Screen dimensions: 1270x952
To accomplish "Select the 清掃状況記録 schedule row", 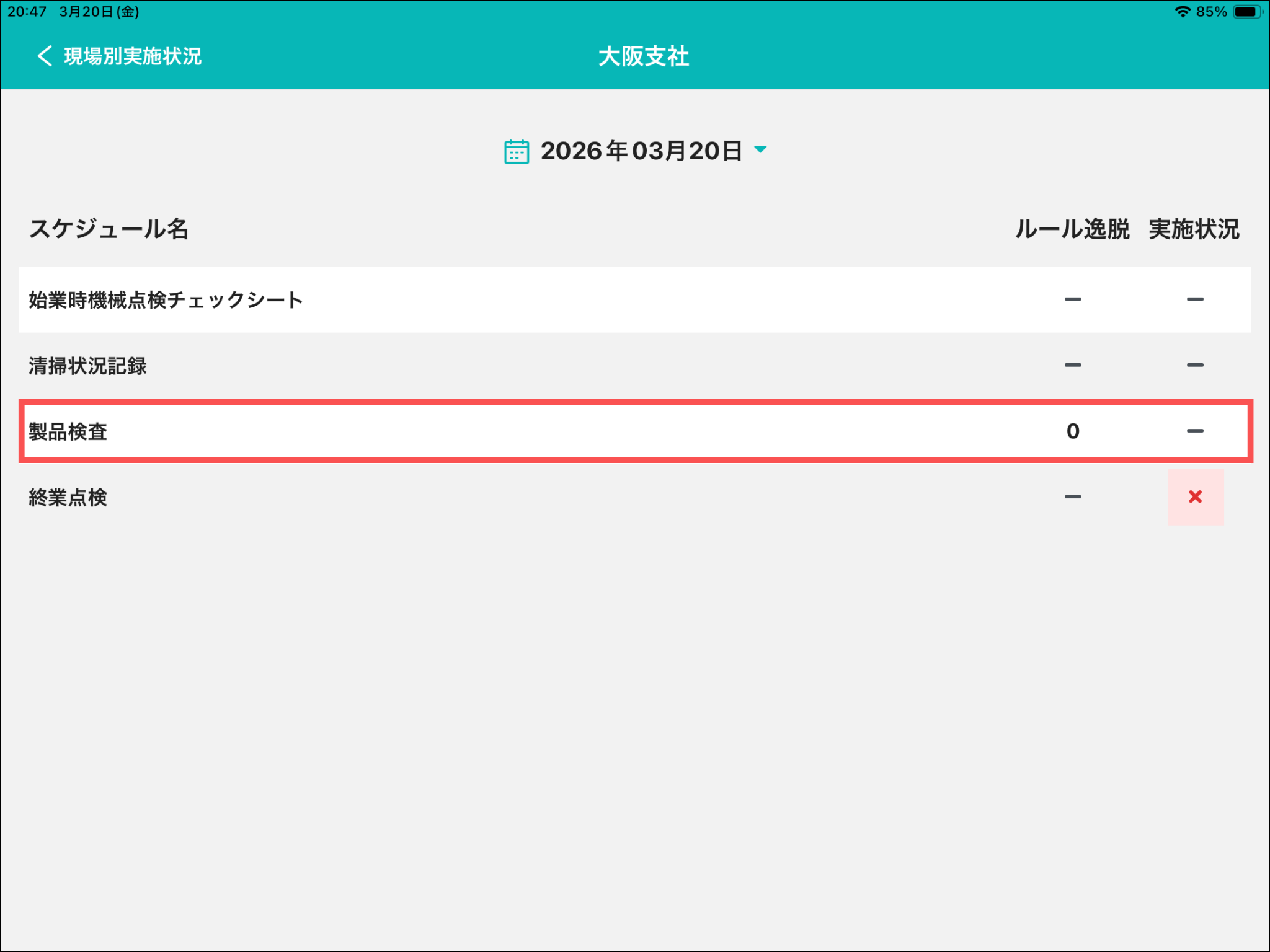I will tap(87, 366).
